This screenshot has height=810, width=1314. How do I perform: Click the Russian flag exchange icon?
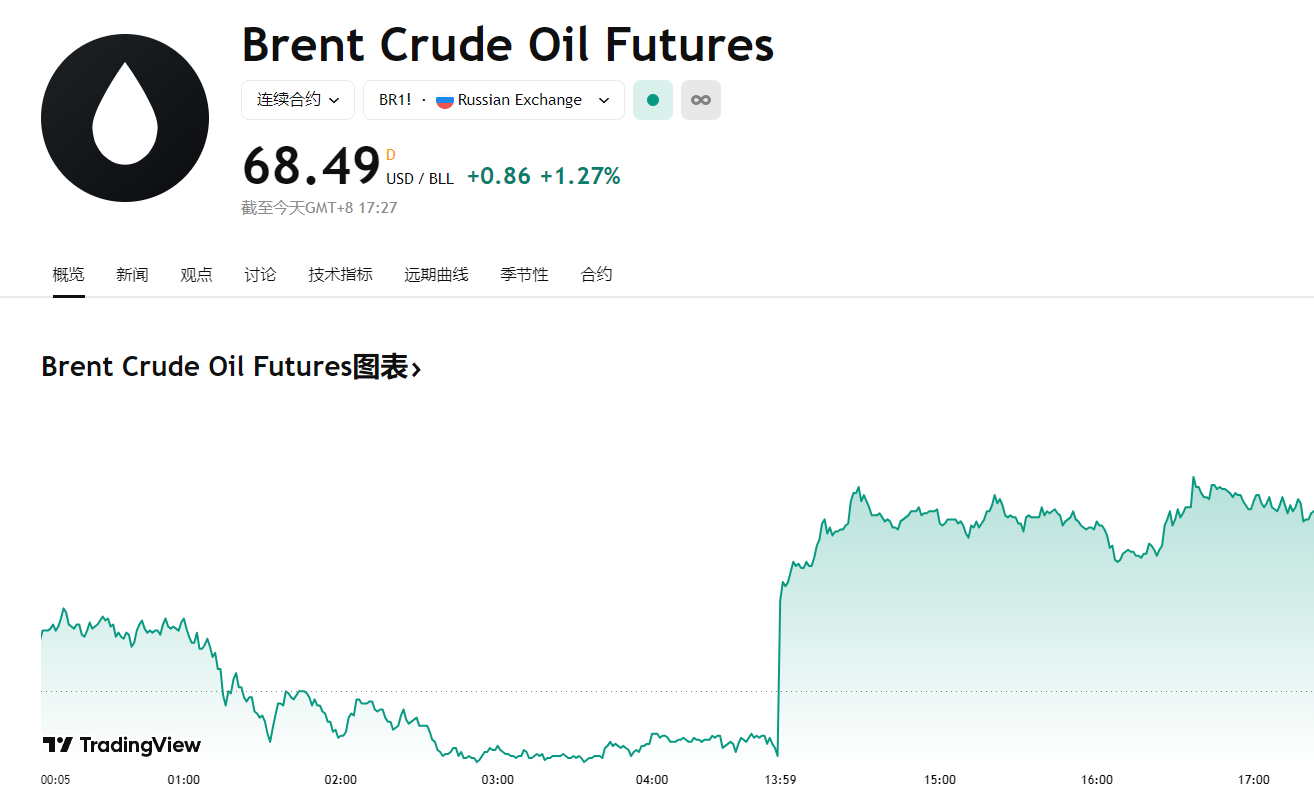pyautogui.click(x=445, y=100)
